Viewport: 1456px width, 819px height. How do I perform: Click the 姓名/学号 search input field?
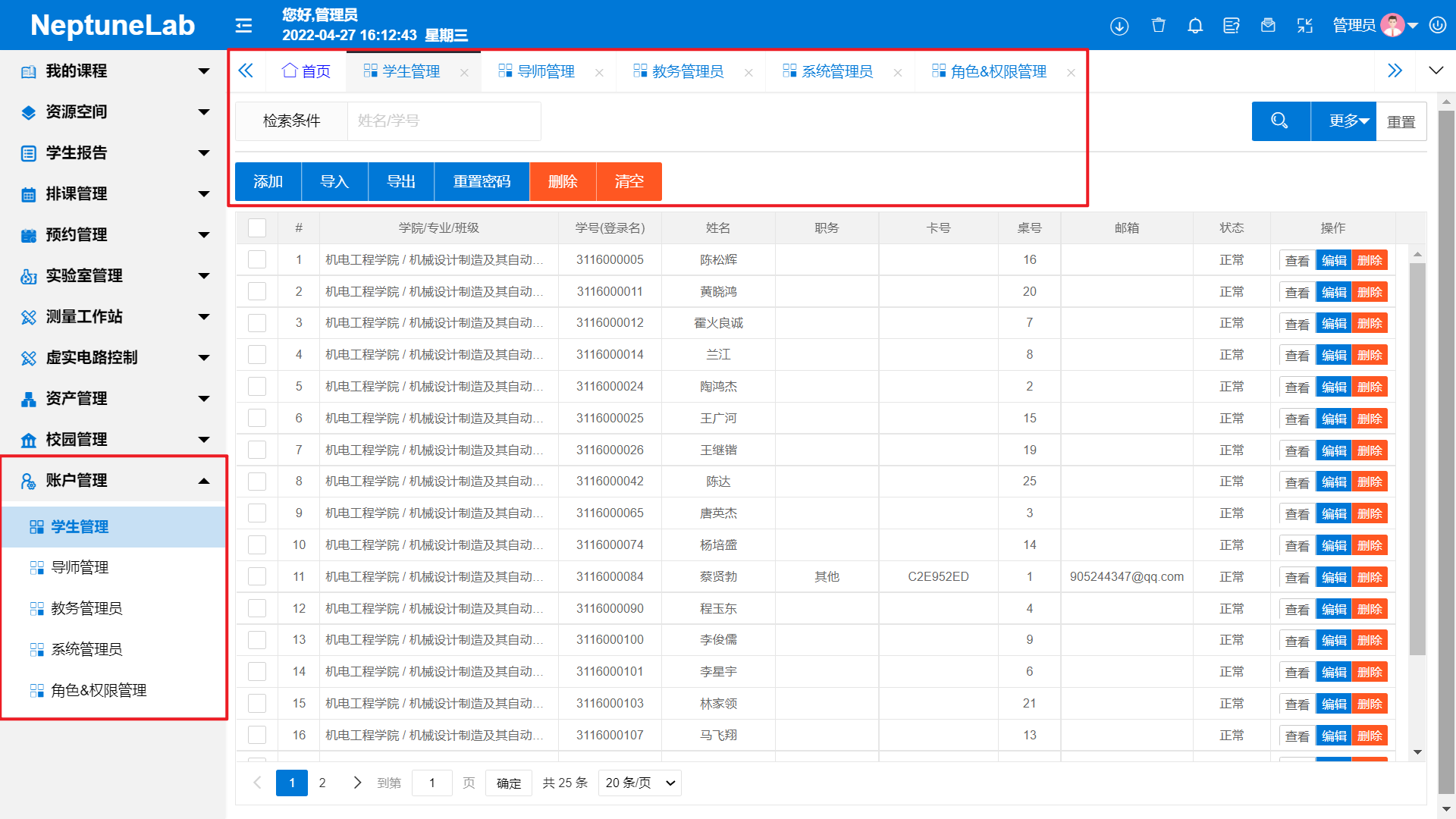coord(444,121)
